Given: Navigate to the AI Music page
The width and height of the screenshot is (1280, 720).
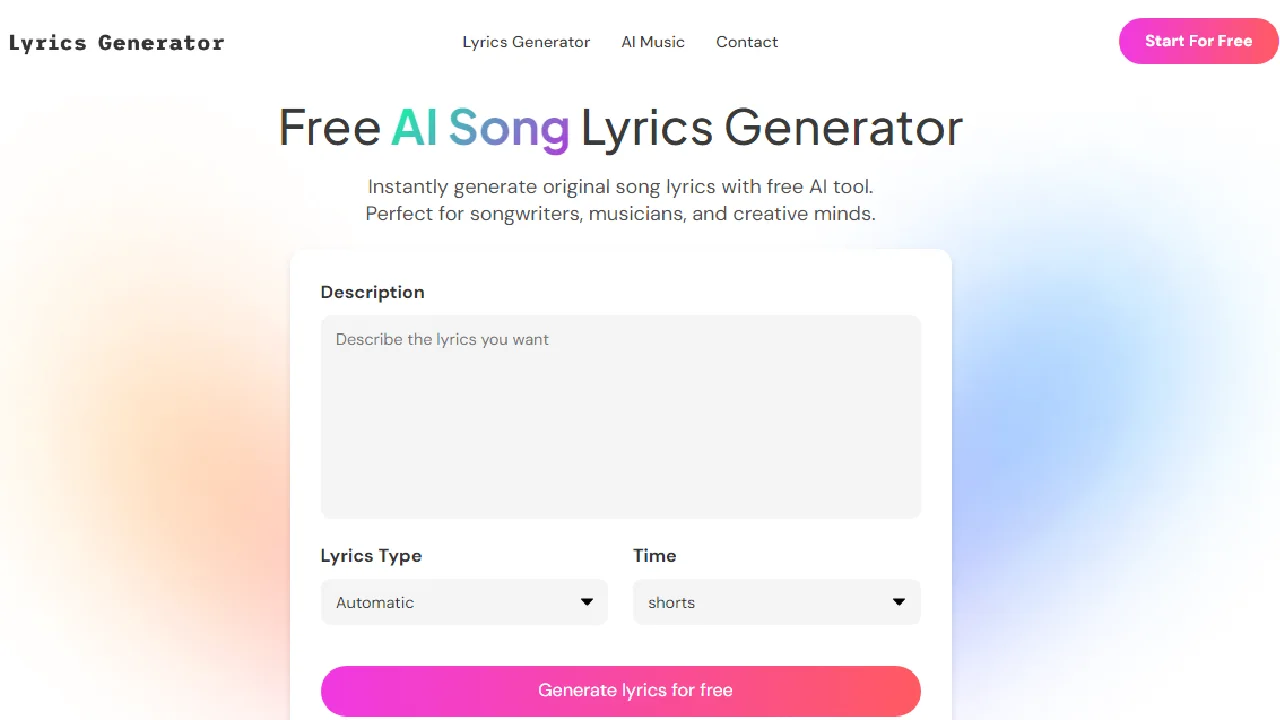Looking at the screenshot, I should (x=653, y=42).
